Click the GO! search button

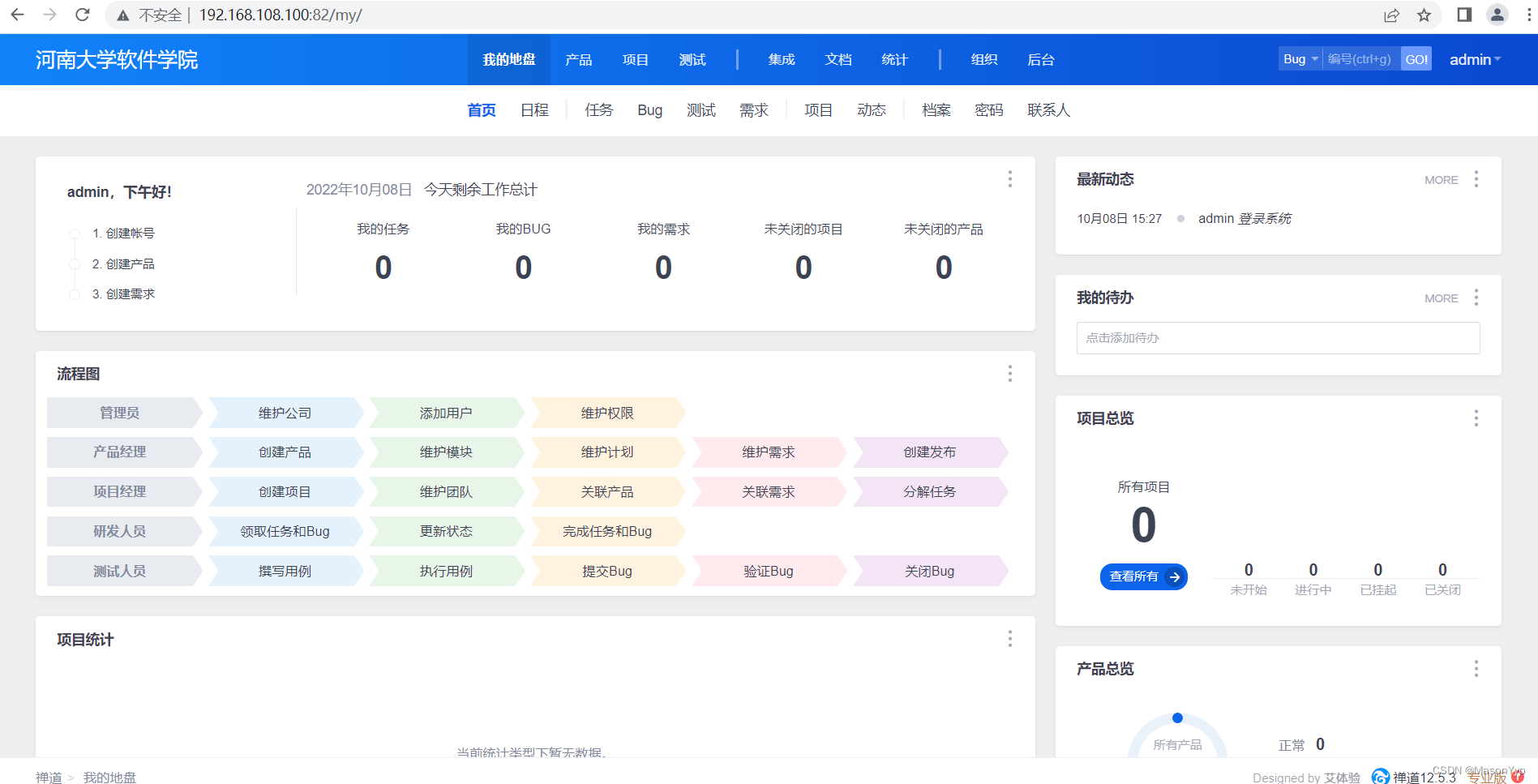pos(1416,59)
